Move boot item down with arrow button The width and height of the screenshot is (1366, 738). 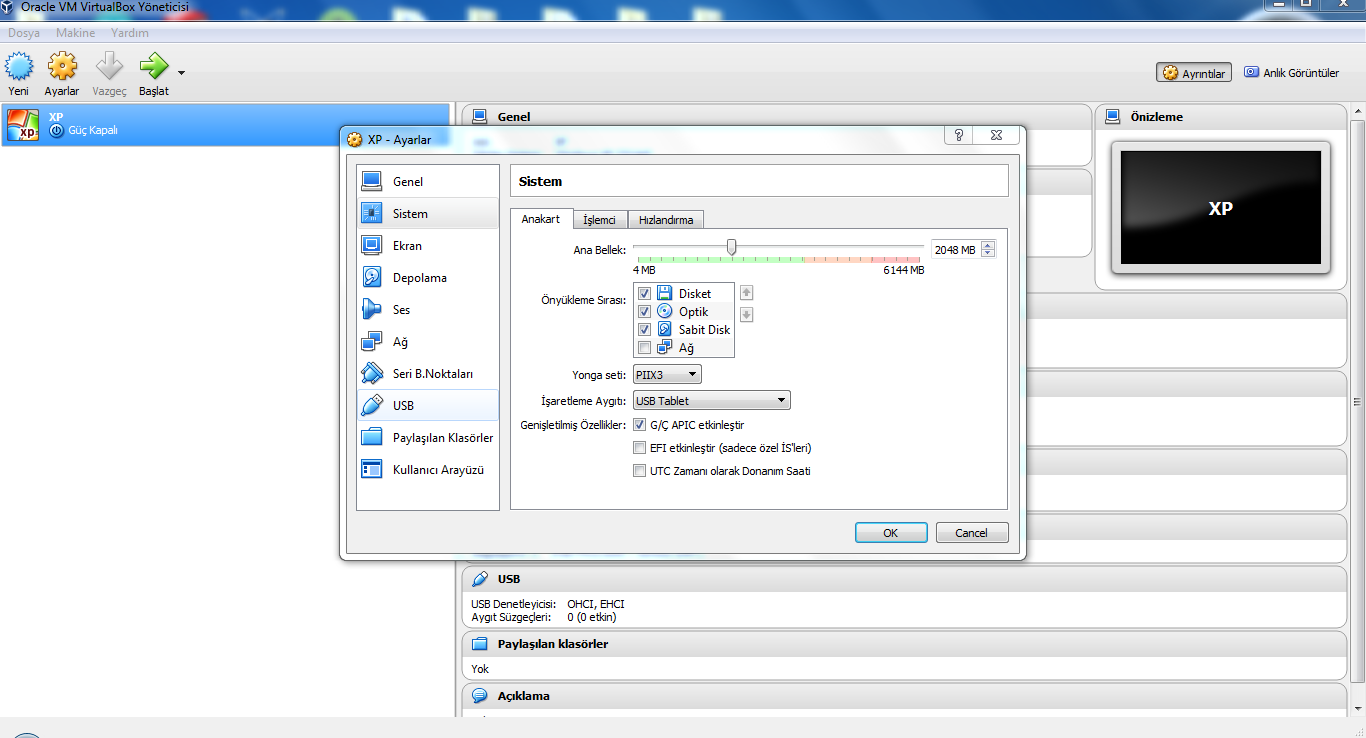click(x=746, y=315)
